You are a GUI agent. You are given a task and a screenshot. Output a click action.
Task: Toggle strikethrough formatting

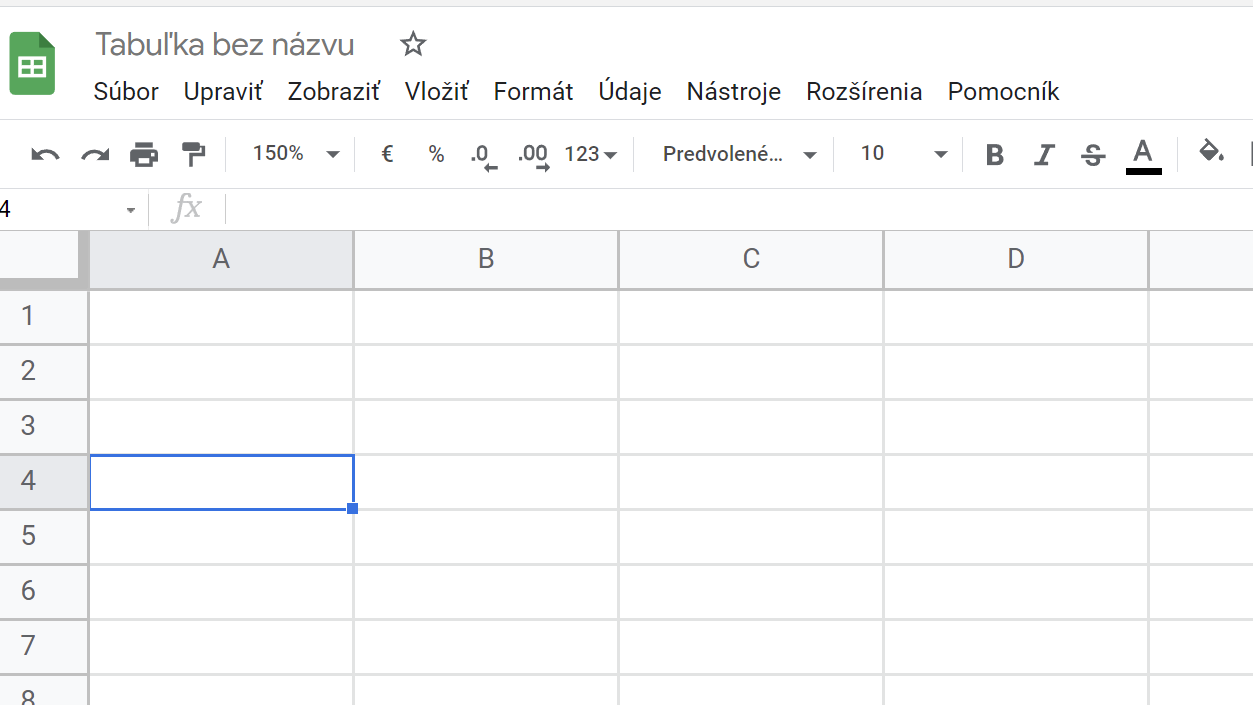click(x=1092, y=153)
